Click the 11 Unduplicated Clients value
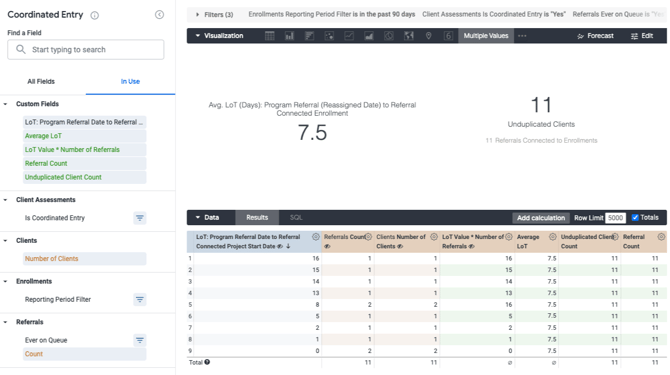The height and width of the screenshot is (375, 670). coord(541,105)
